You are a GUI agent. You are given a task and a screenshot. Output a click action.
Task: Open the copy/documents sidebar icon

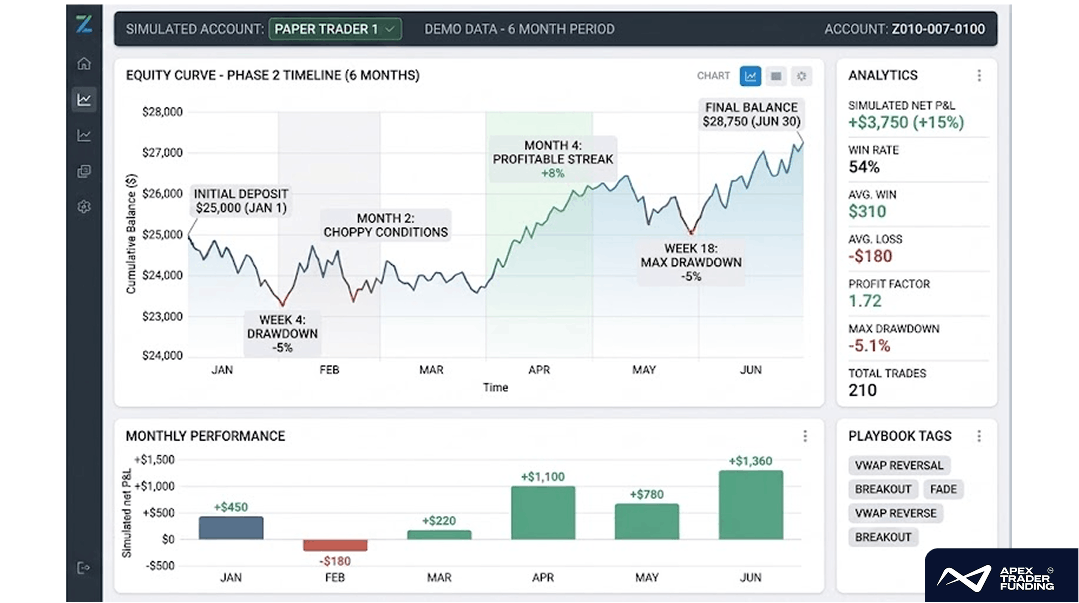[84, 171]
